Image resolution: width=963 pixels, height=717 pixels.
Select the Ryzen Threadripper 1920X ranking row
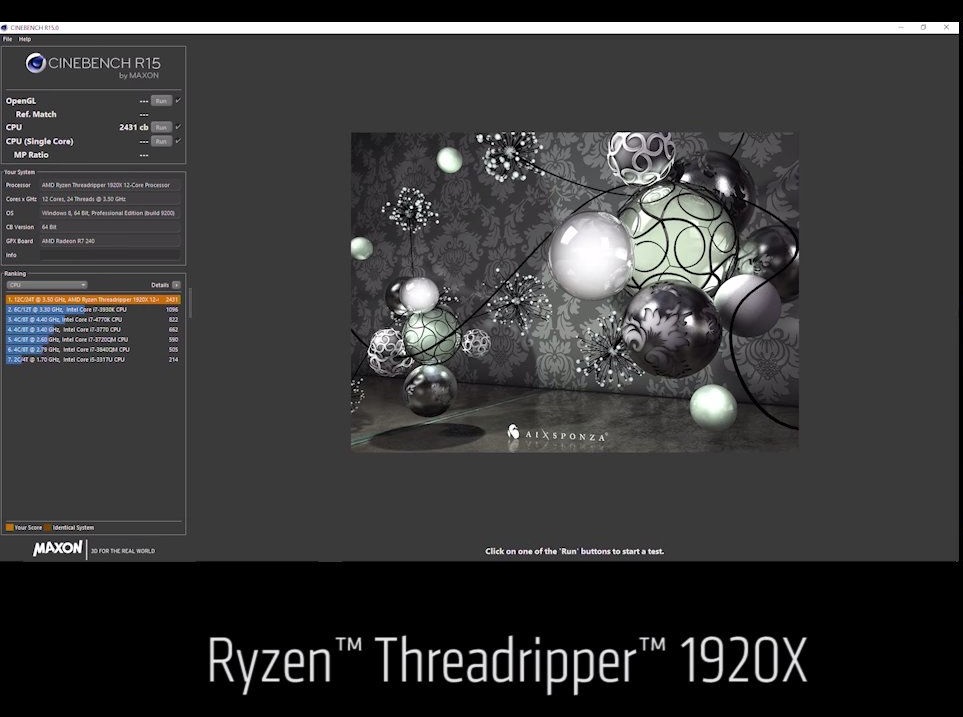click(x=93, y=299)
